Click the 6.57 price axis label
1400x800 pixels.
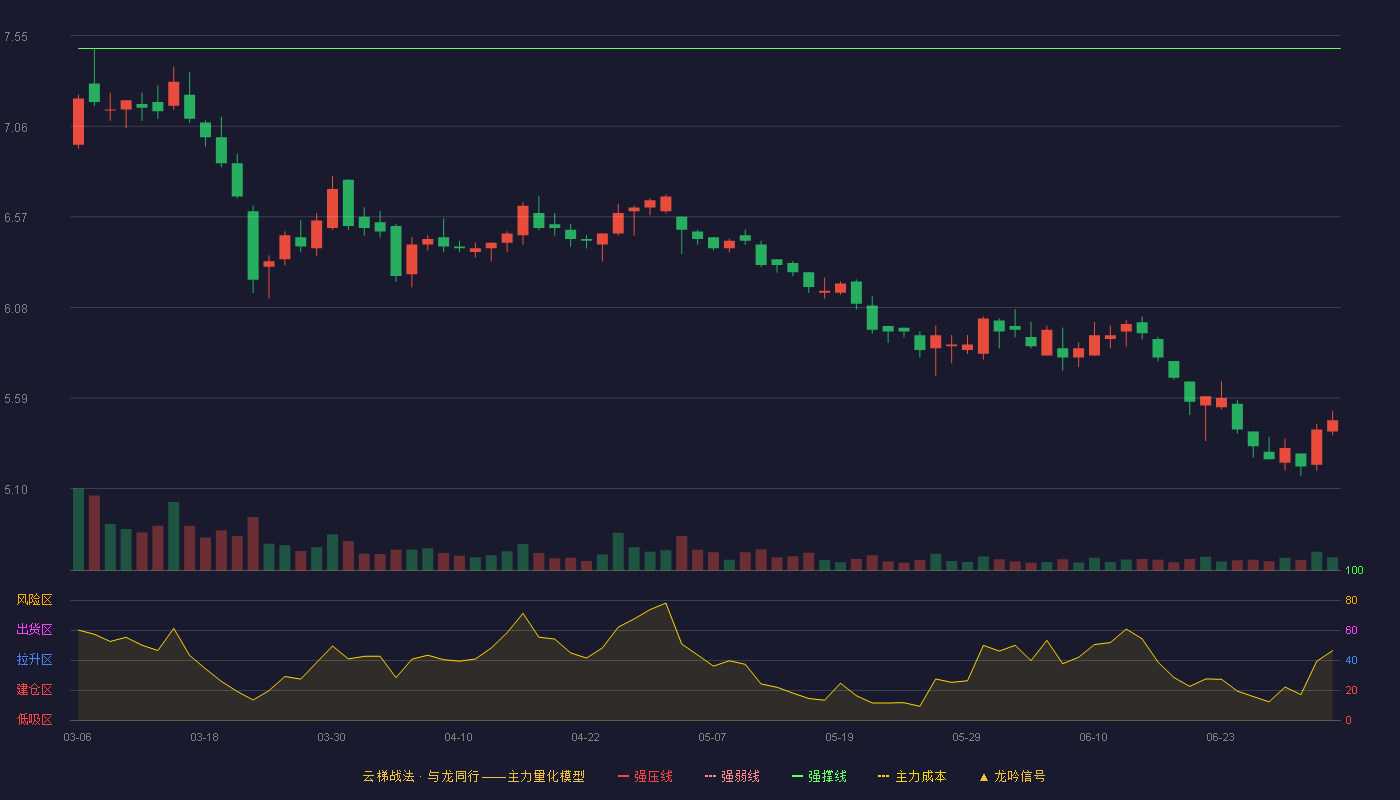pyautogui.click(x=16, y=218)
